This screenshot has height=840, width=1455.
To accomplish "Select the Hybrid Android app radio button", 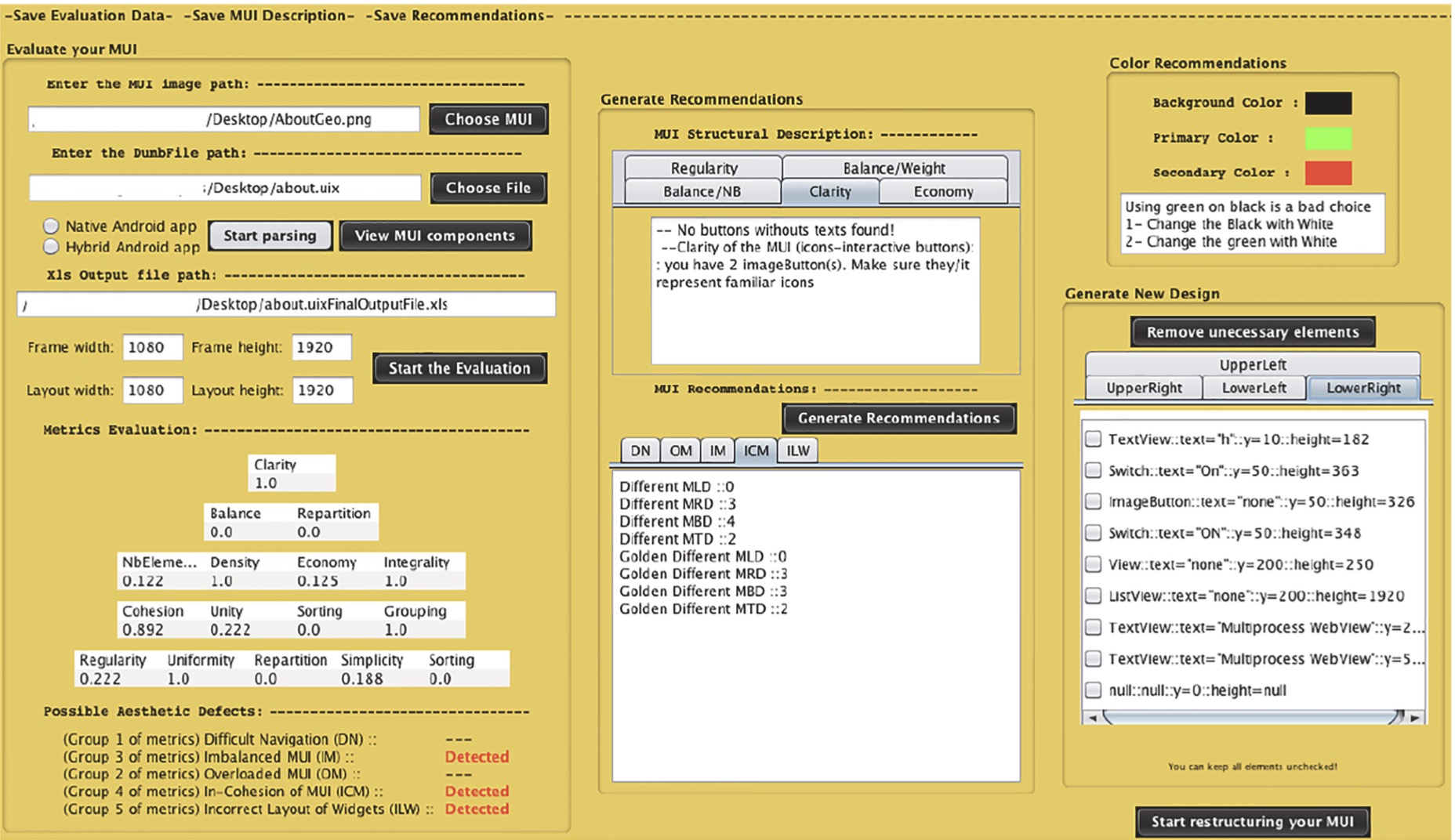I will [x=52, y=247].
